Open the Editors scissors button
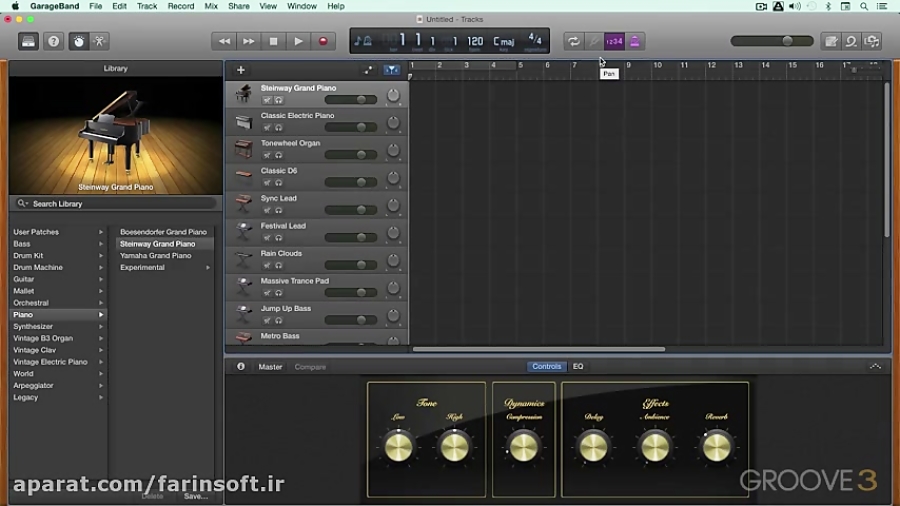The height and width of the screenshot is (506, 900). (99, 41)
